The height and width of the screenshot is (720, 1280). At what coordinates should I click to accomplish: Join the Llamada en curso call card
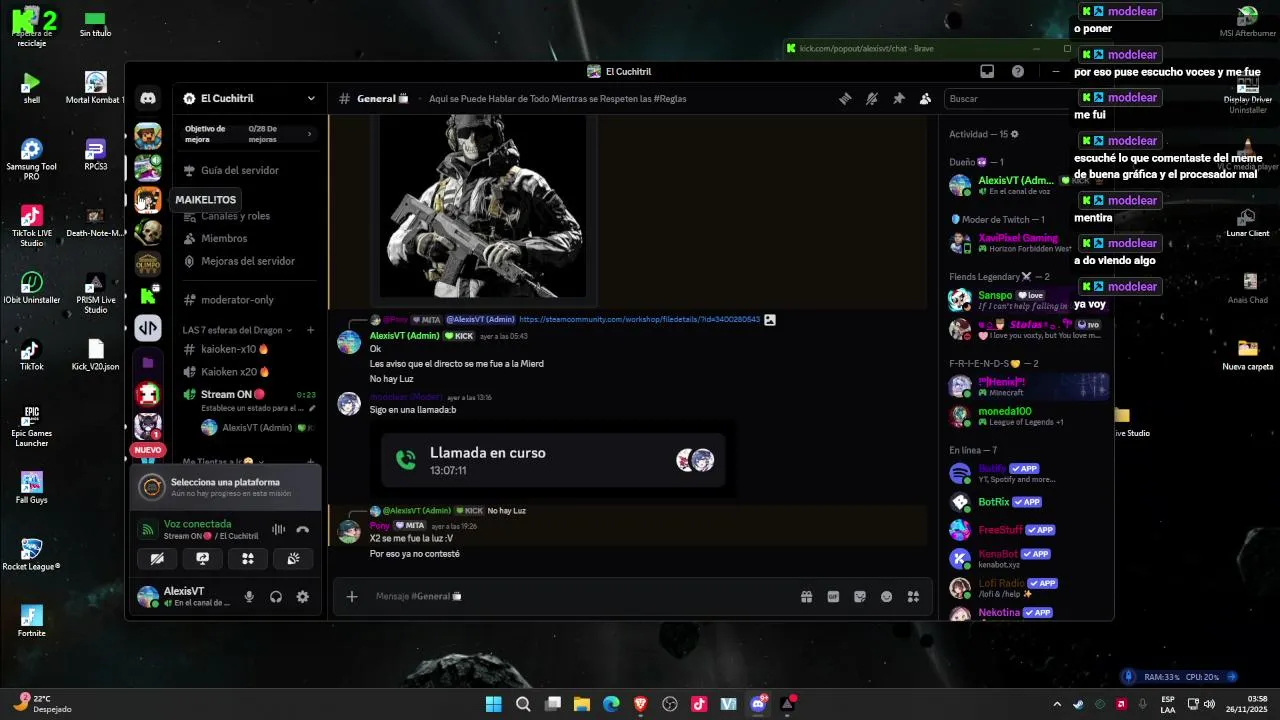(x=554, y=461)
